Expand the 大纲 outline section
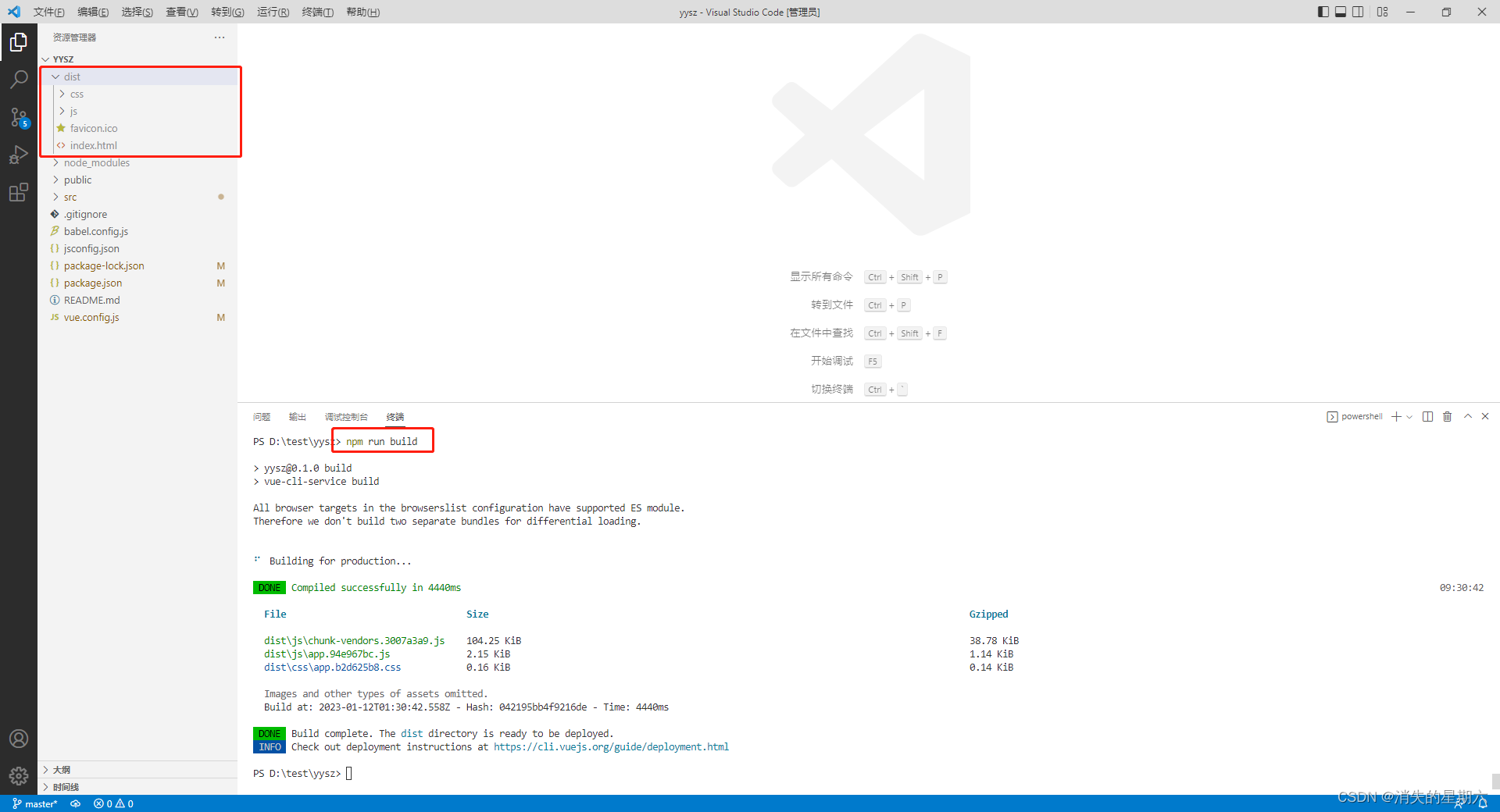Viewport: 1500px width, 812px height. coord(137,770)
